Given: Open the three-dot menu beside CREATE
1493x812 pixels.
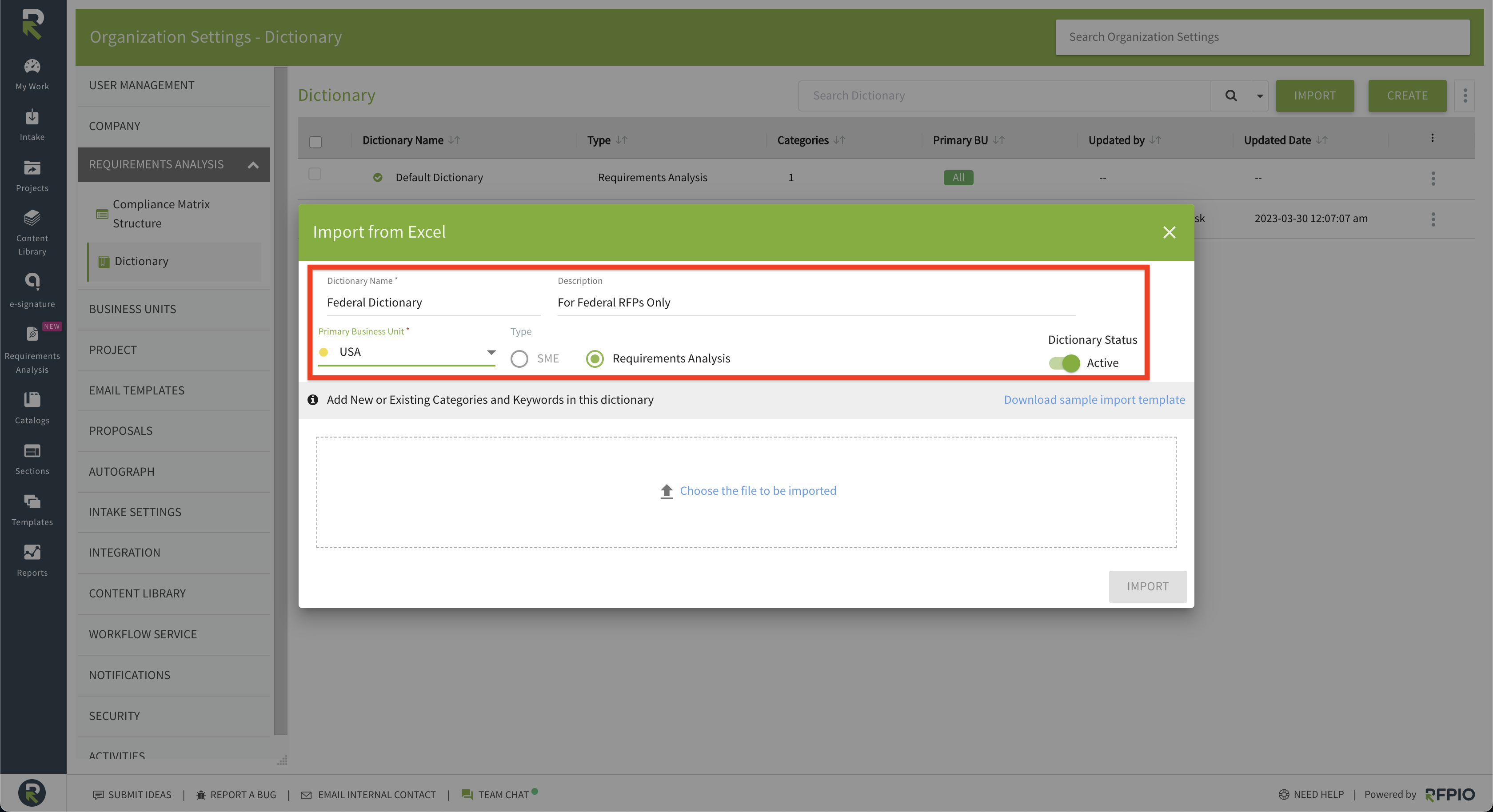Looking at the screenshot, I should tap(1465, 96).
